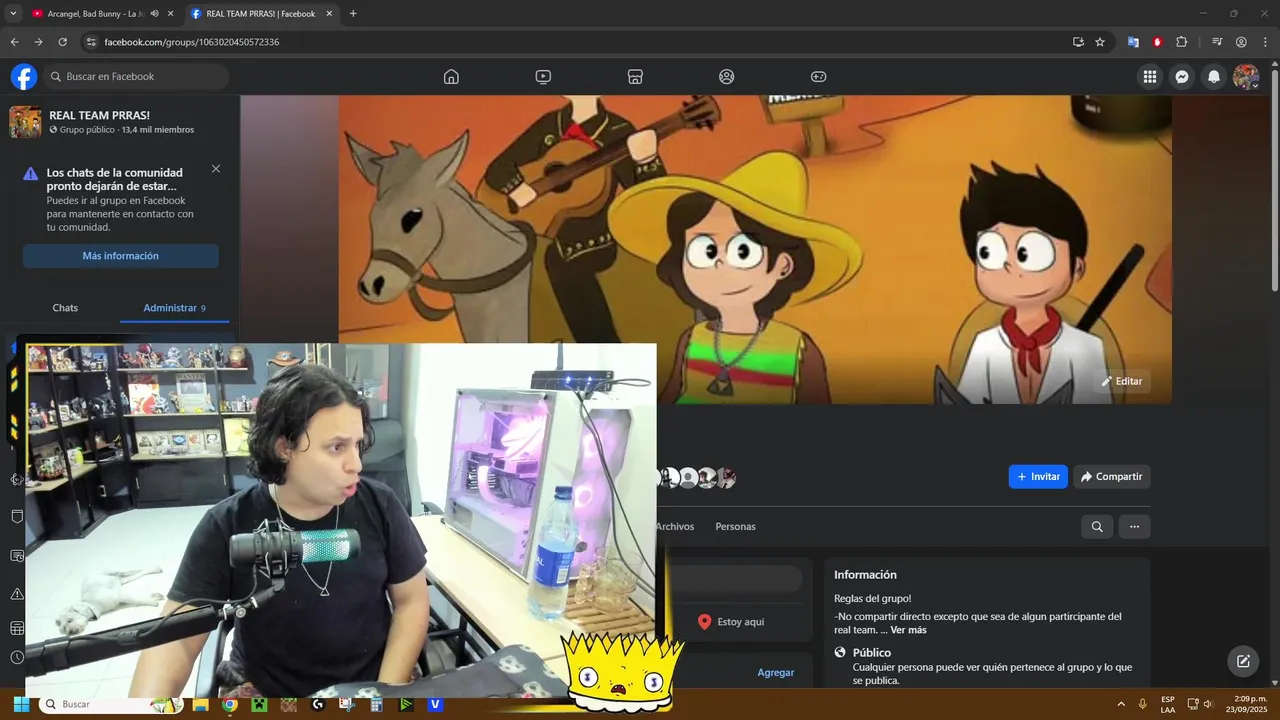Viewport: 1280px width, 720px height.
Task: Click the Estoy aquí check-in button
Action: 731,622
